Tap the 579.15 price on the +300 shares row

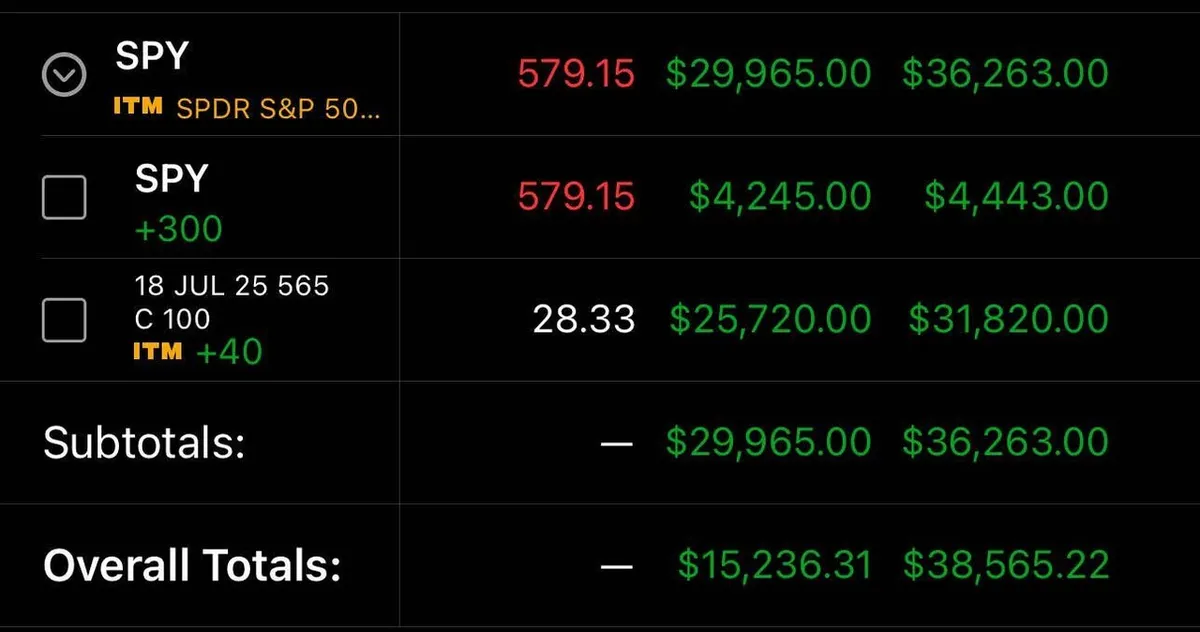(575, 197)
